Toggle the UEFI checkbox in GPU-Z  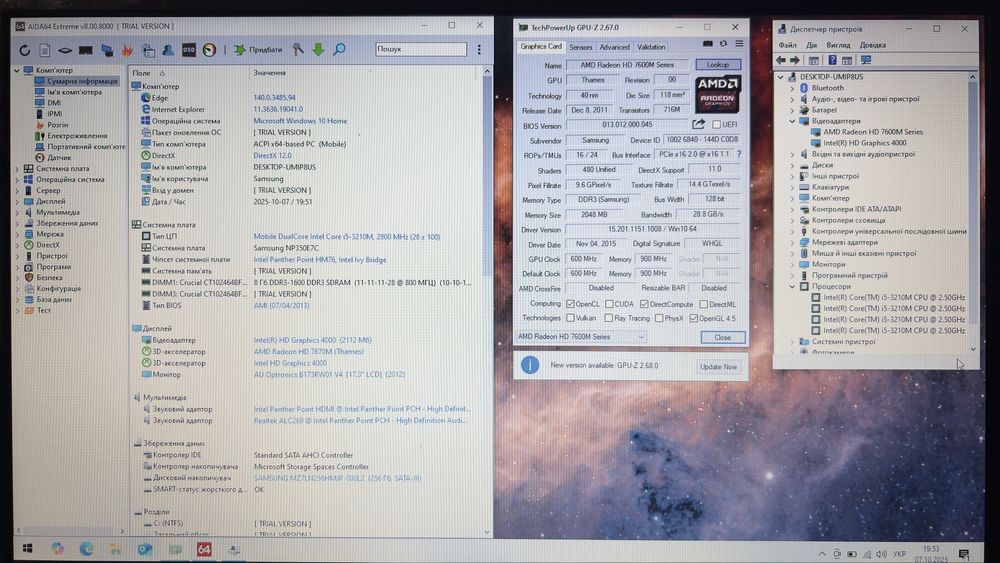[716, 125]
